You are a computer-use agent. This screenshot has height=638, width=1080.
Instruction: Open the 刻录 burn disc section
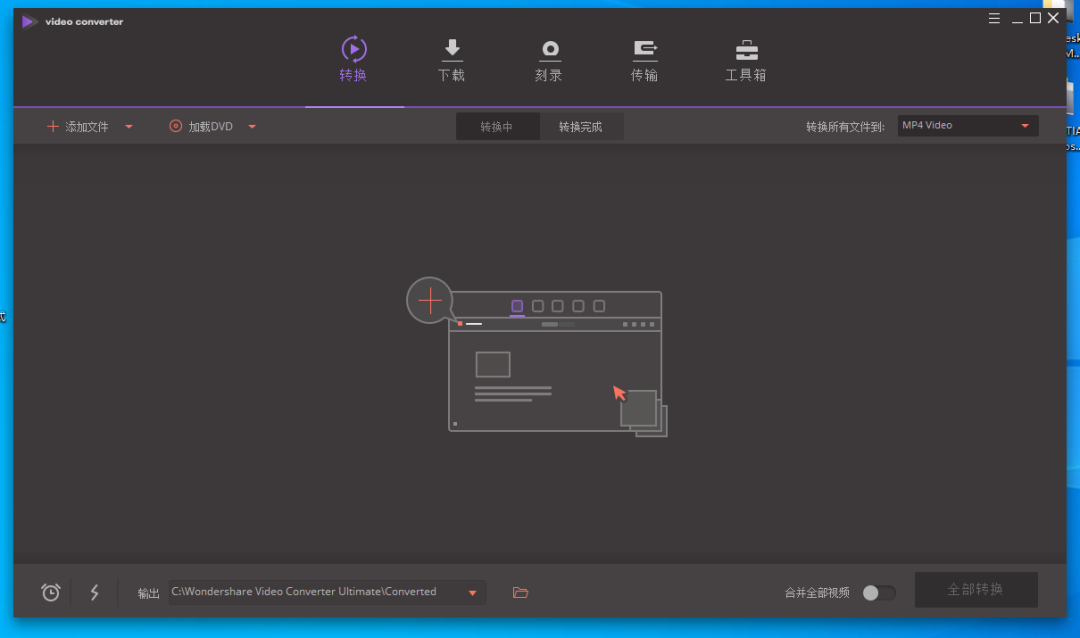(549, 60)
